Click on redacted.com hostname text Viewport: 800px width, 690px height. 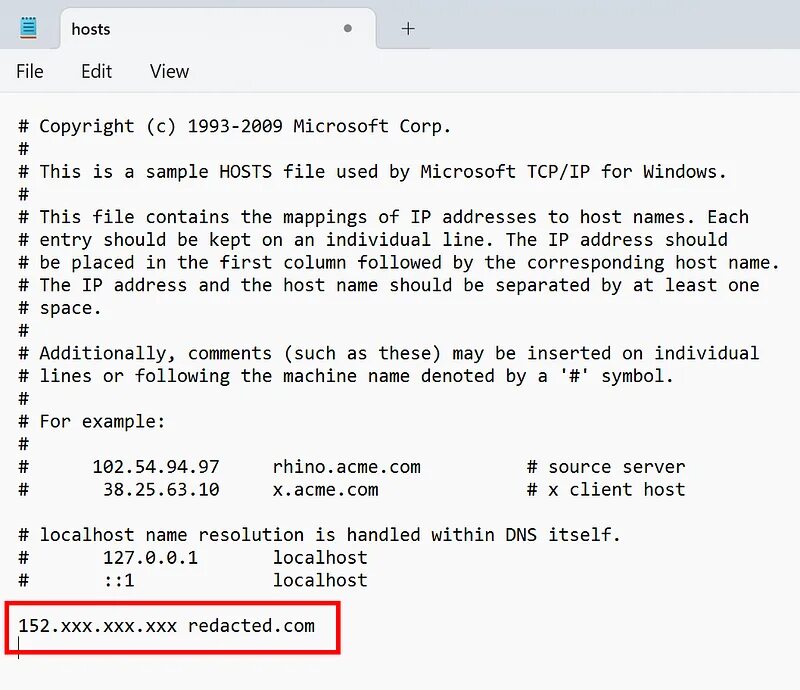251,626
